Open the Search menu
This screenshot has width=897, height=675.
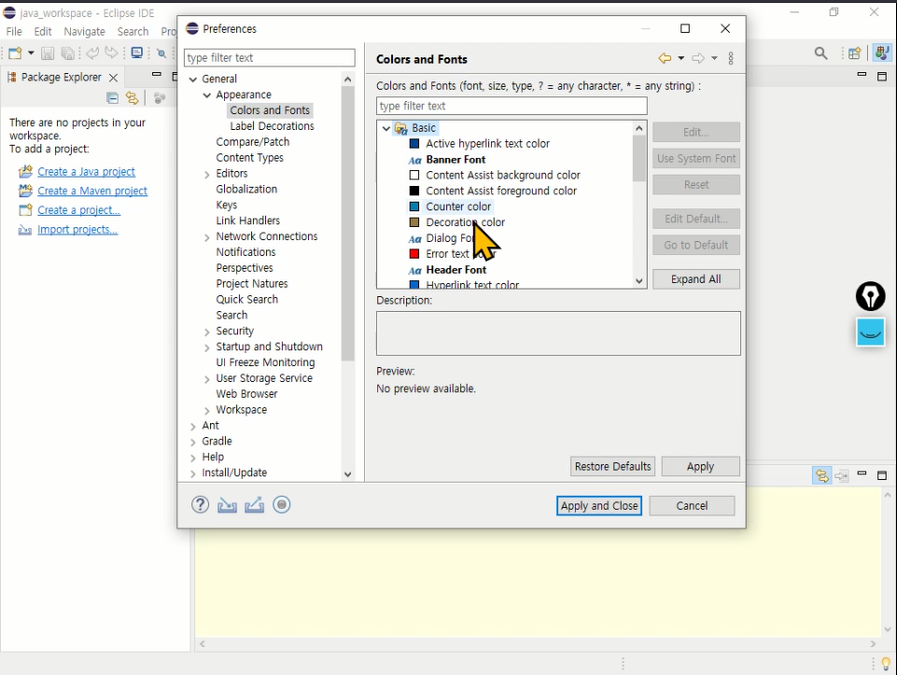click(x=133, y=31)
